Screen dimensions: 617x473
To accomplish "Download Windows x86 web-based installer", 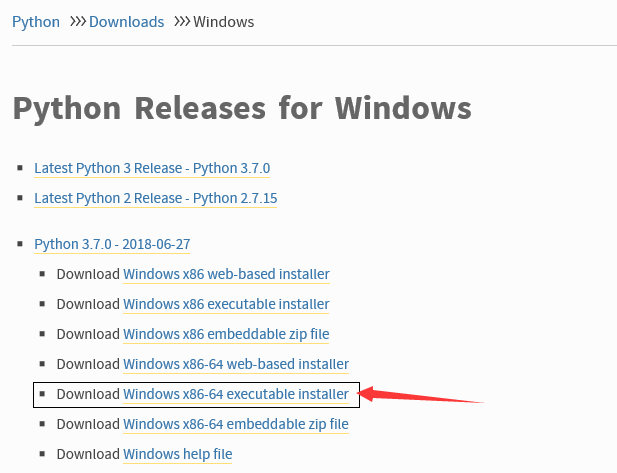I will [226, 274].
